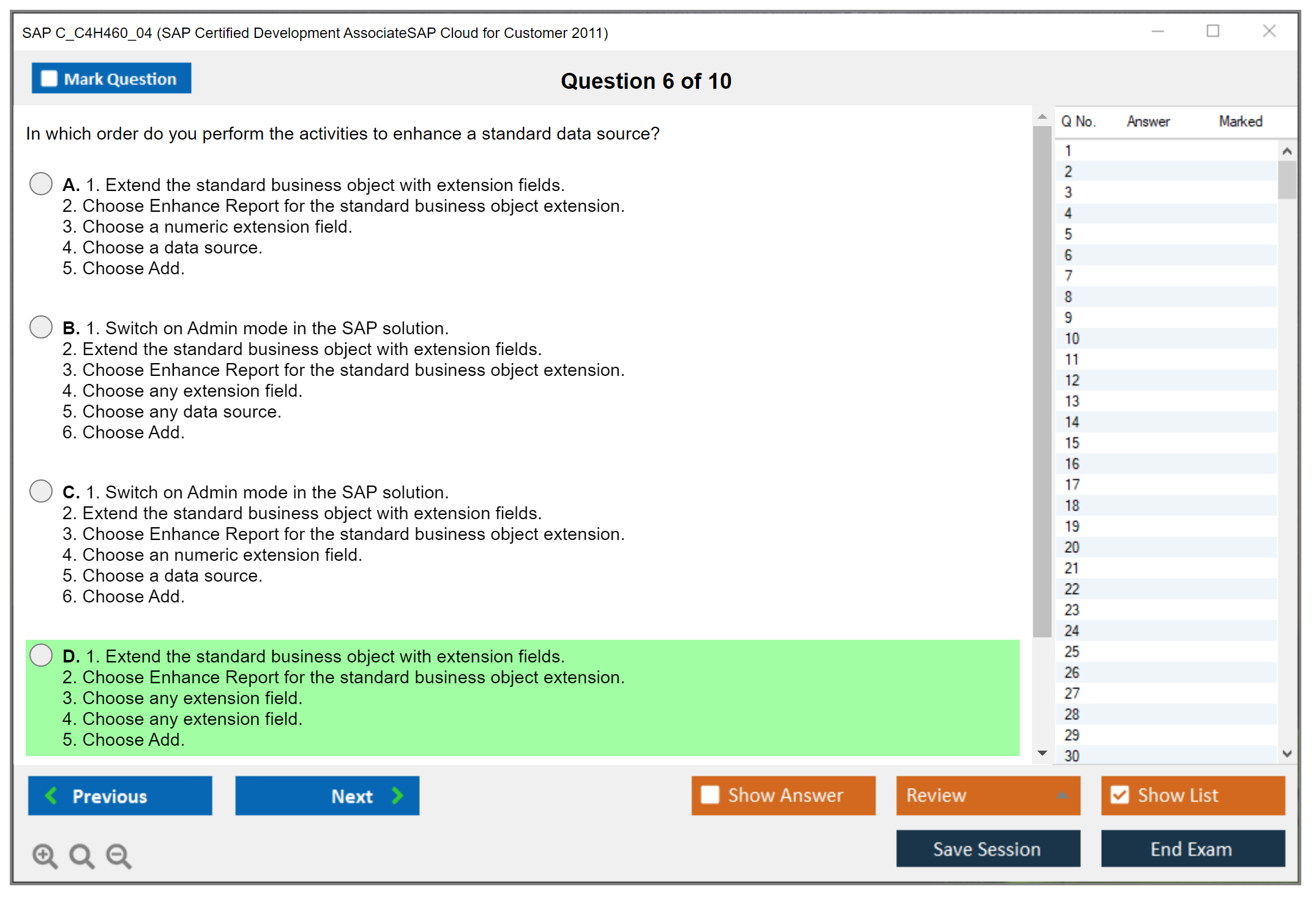Click question list scroll-up arrow
Viewport: 1316px width, 900px height.
coord(1287,151)
